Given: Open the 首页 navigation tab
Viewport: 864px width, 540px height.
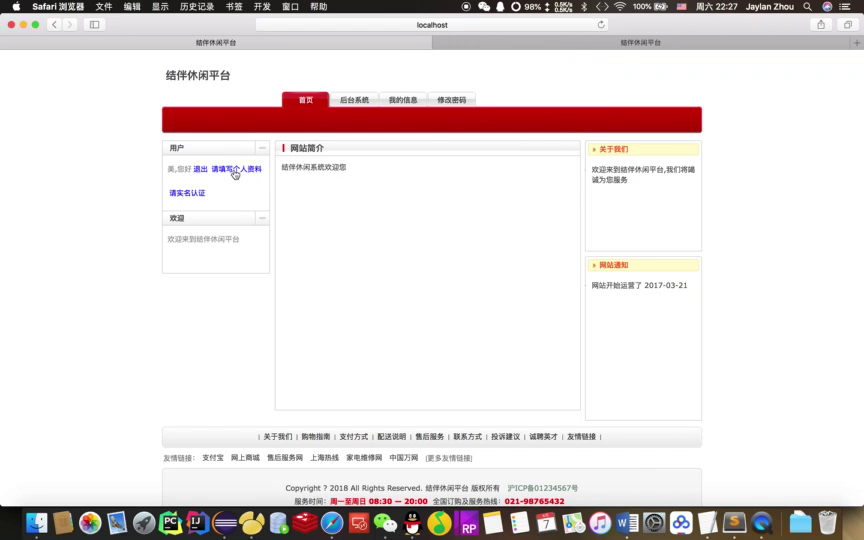Looking at the screenshot, I should tap(306, 100).
